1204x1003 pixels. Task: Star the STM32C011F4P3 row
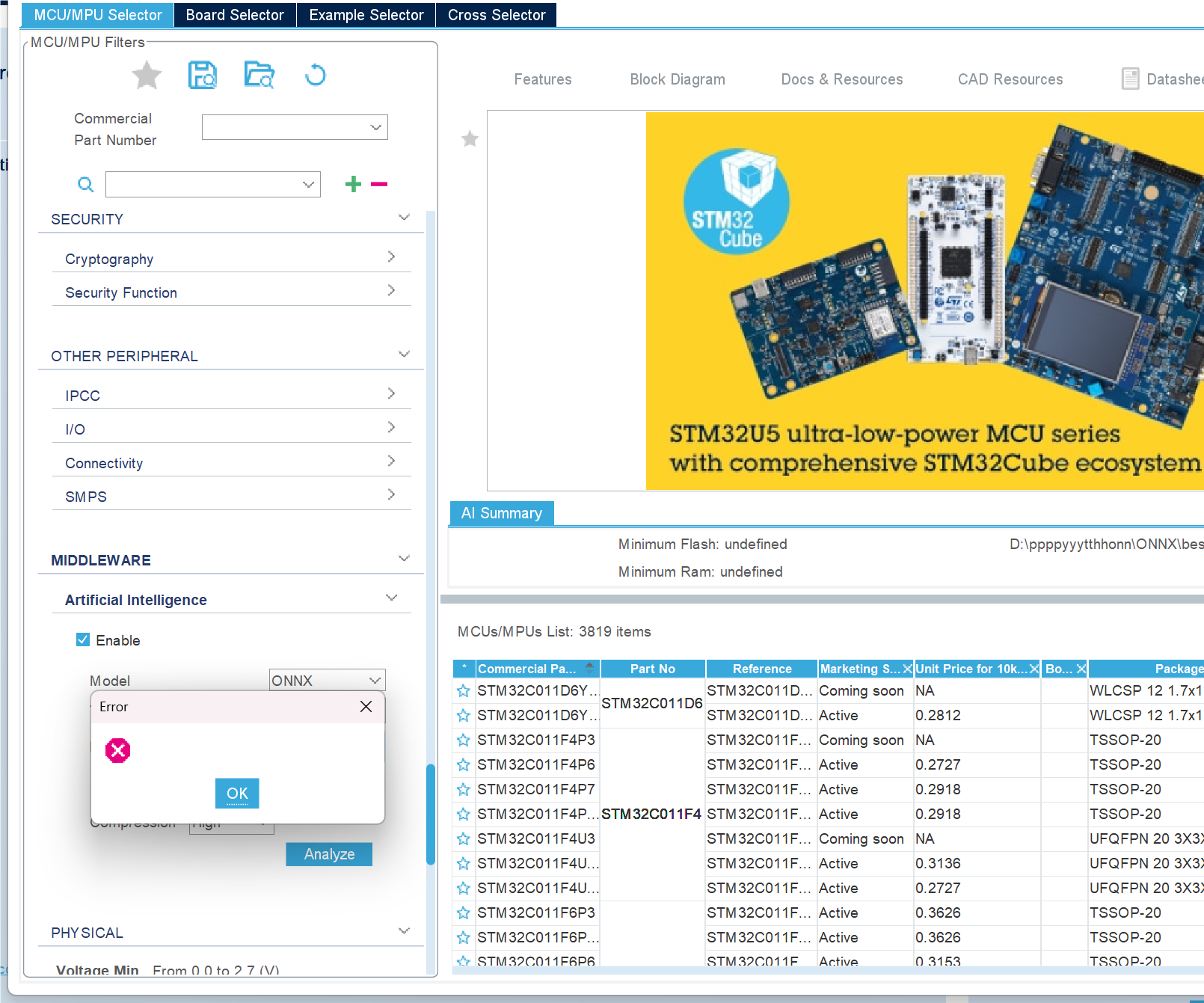(x=464, y=740)
